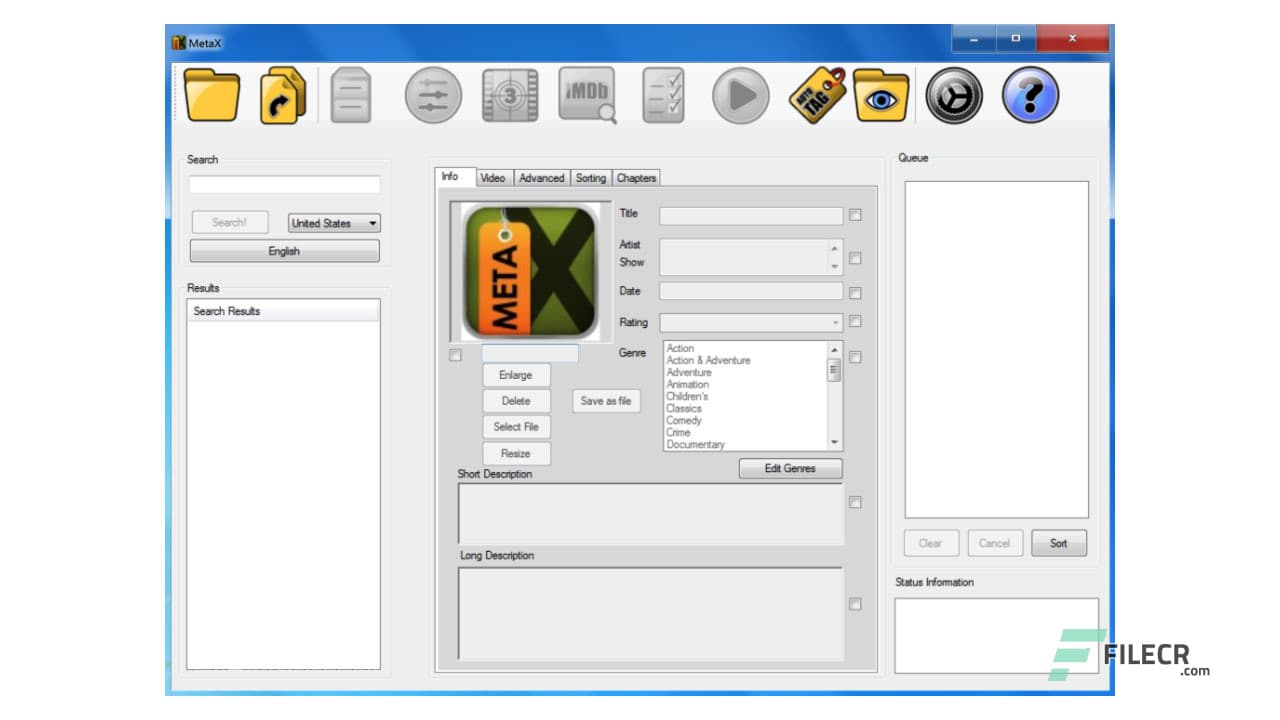Screen dimensions: 1280x720
Task: Enable the checkbox next to Title field
Action: (x=855, y=215)
